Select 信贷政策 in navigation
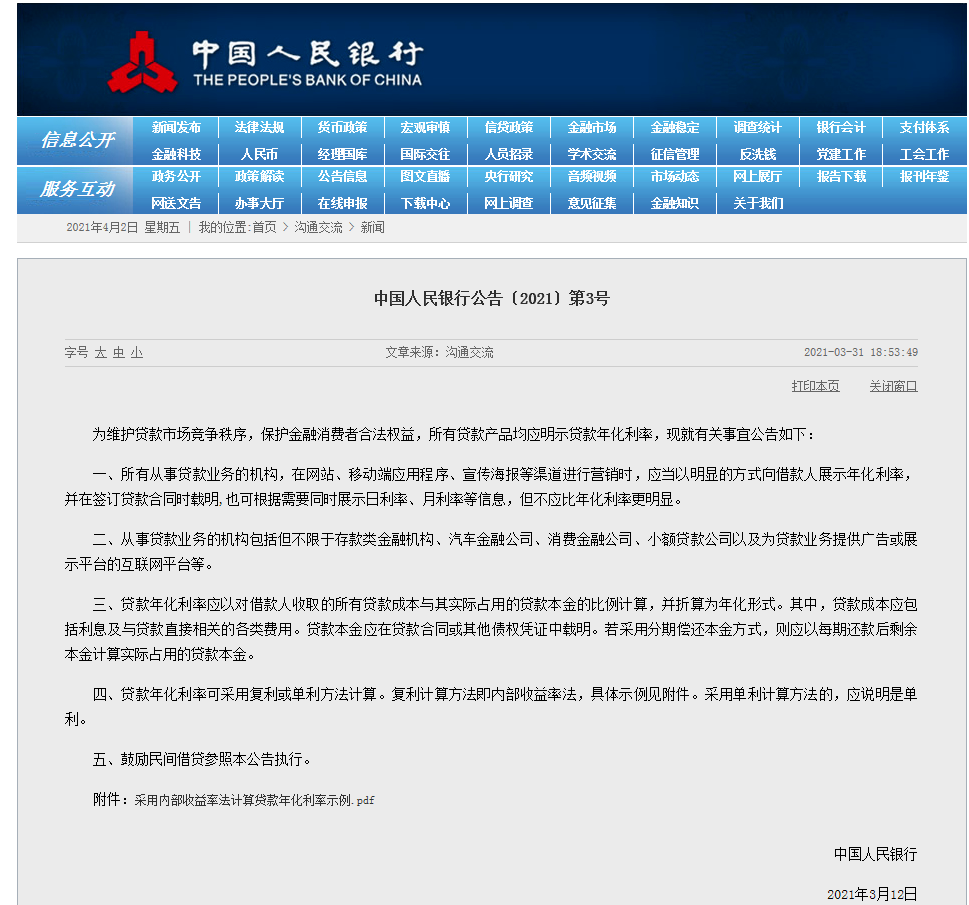Viewport: 969px width, 905px height. coord(509,127)
